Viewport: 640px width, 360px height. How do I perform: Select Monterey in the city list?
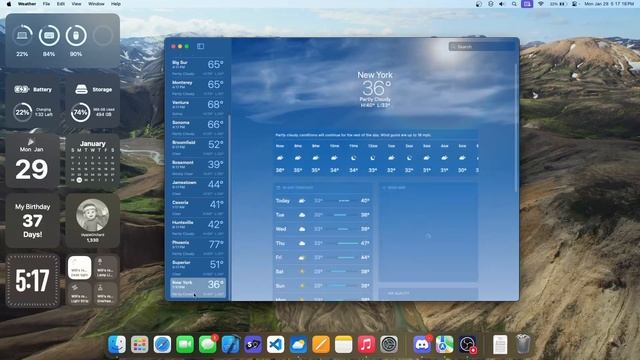pos(198,87)
